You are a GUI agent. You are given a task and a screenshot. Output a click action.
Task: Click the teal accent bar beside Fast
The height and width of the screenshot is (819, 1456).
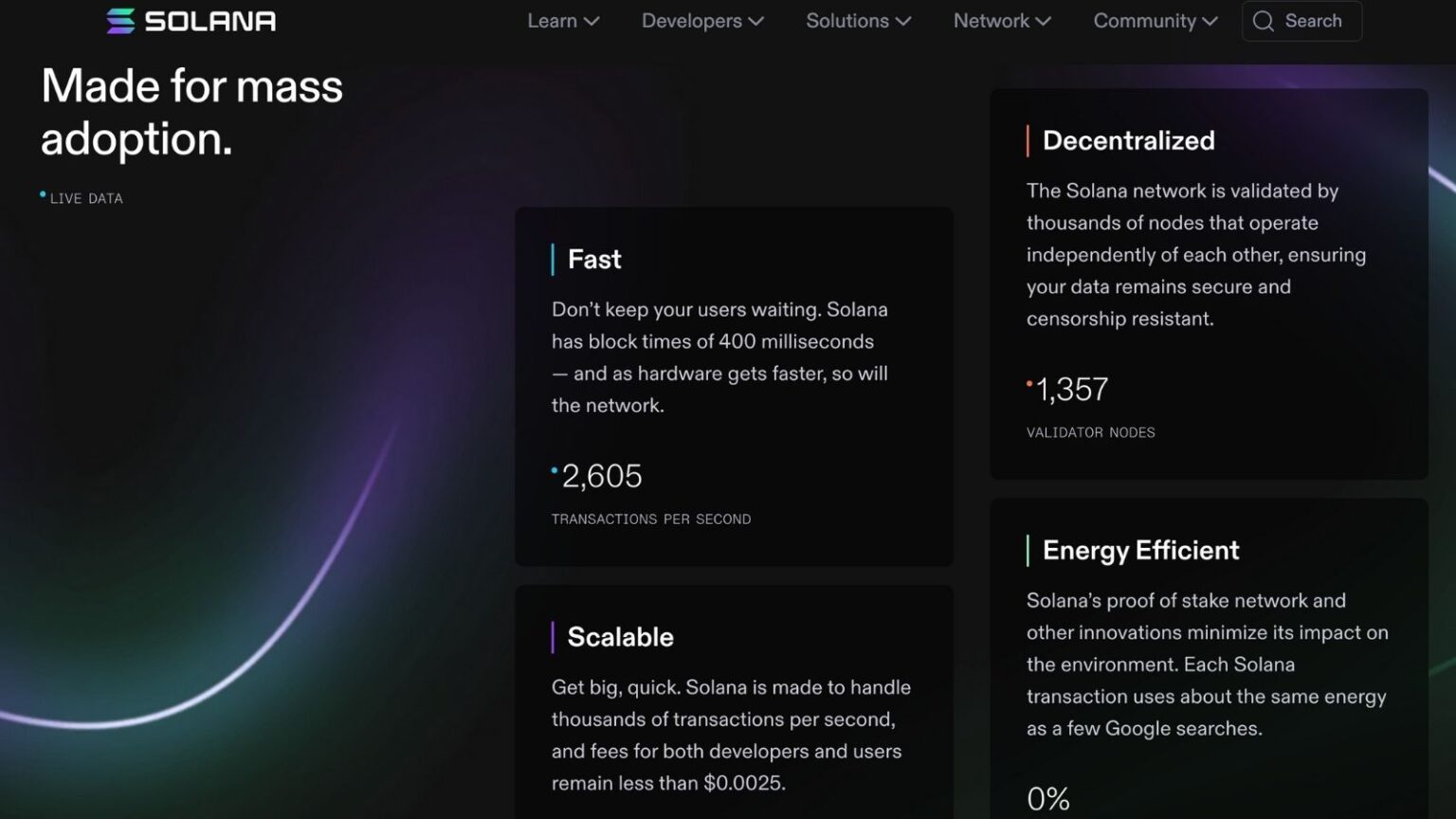pyautogui.click(x=555, y=258)
